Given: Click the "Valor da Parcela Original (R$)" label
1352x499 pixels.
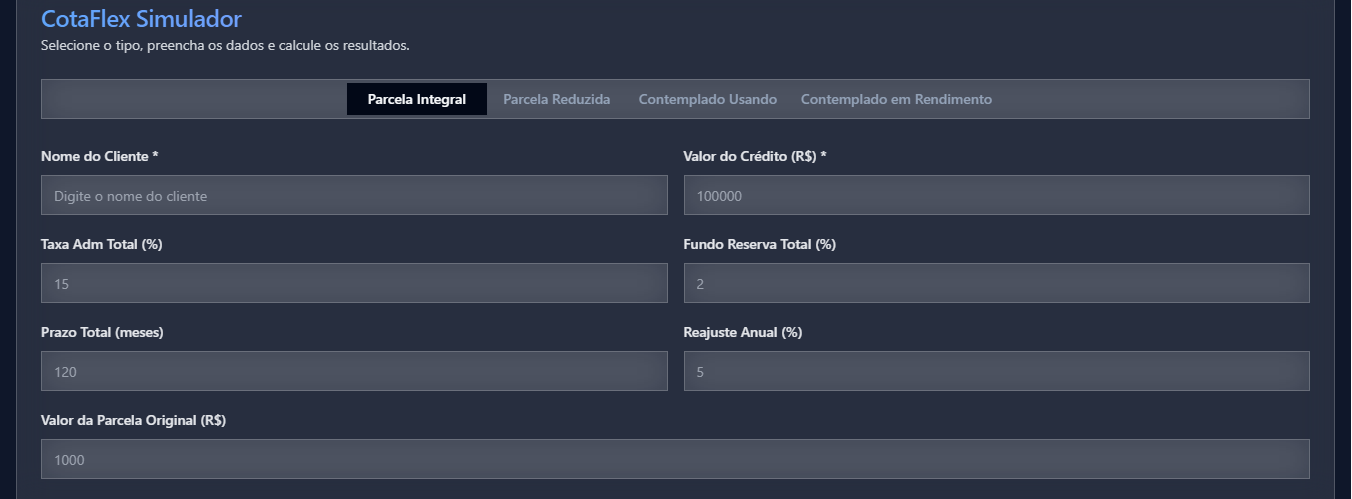Looking at the screenshot, I should pos(133,421).
